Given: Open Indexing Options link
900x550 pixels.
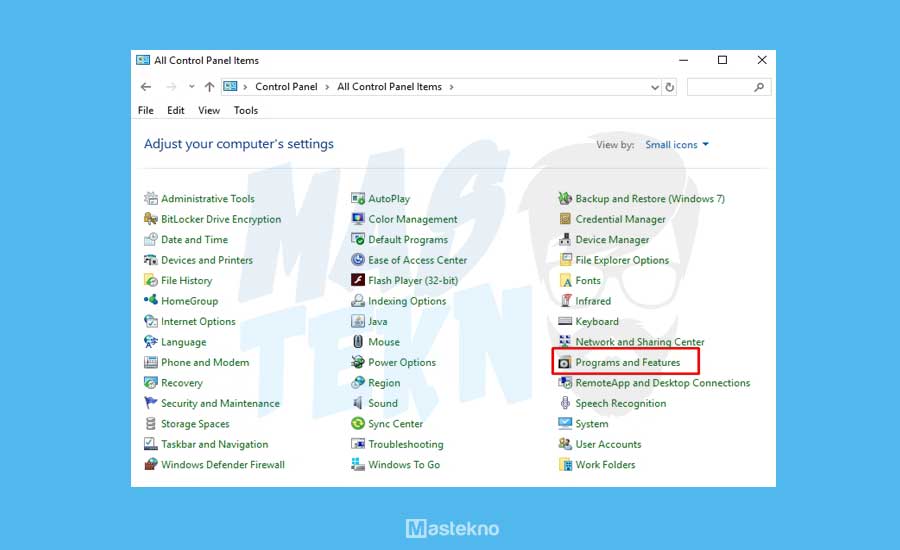Looking at the screenshot, I should click(x=407, y=301).
